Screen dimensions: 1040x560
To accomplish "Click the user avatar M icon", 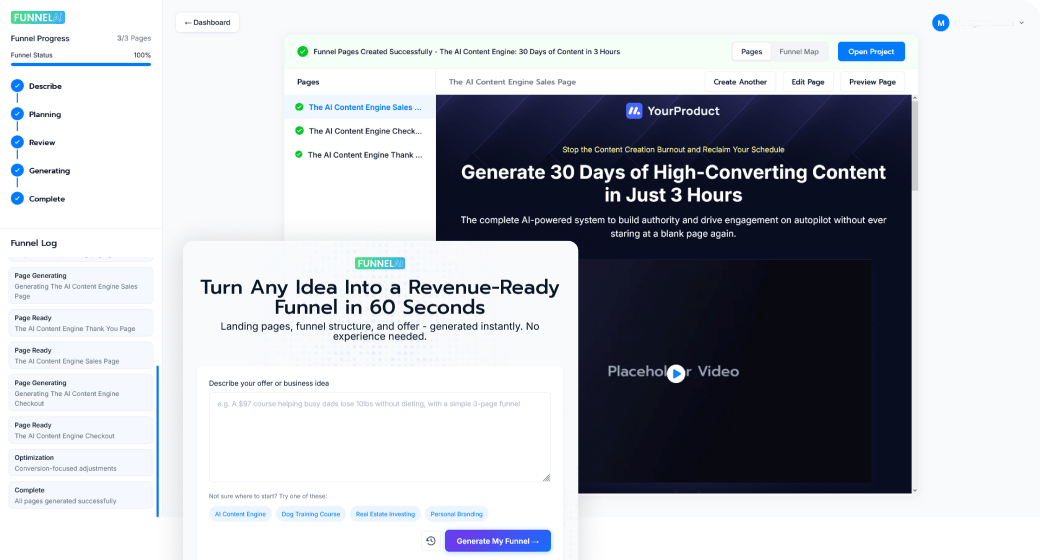I will pos(941,23).
